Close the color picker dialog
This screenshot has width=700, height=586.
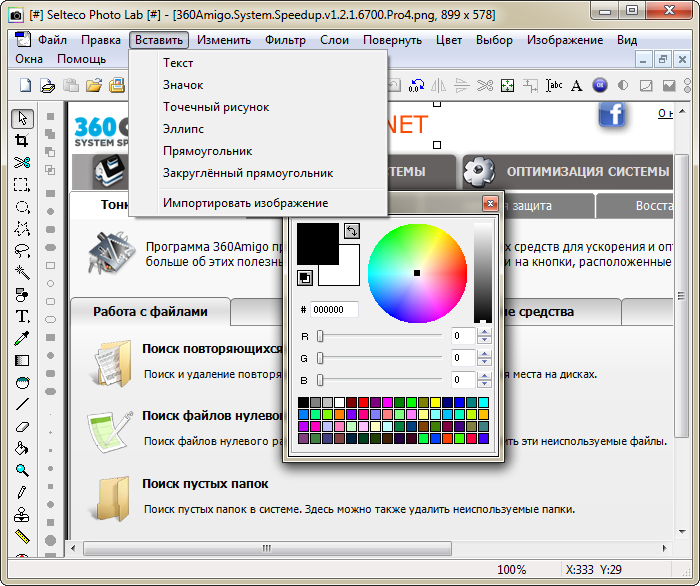click(490, 204)
